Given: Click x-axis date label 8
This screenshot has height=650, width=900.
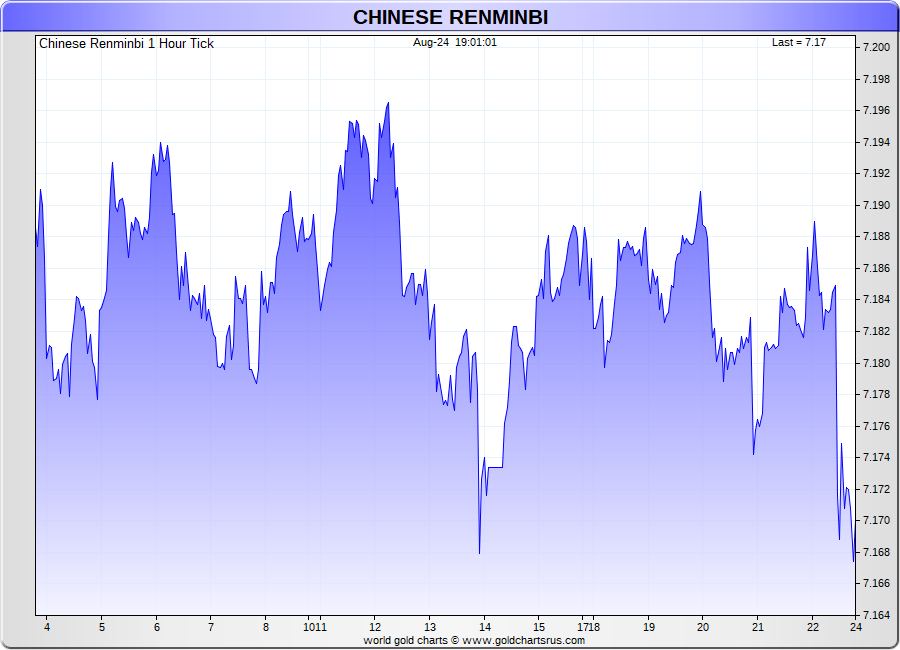Looking at the screenshot, I should click(266, 627).
